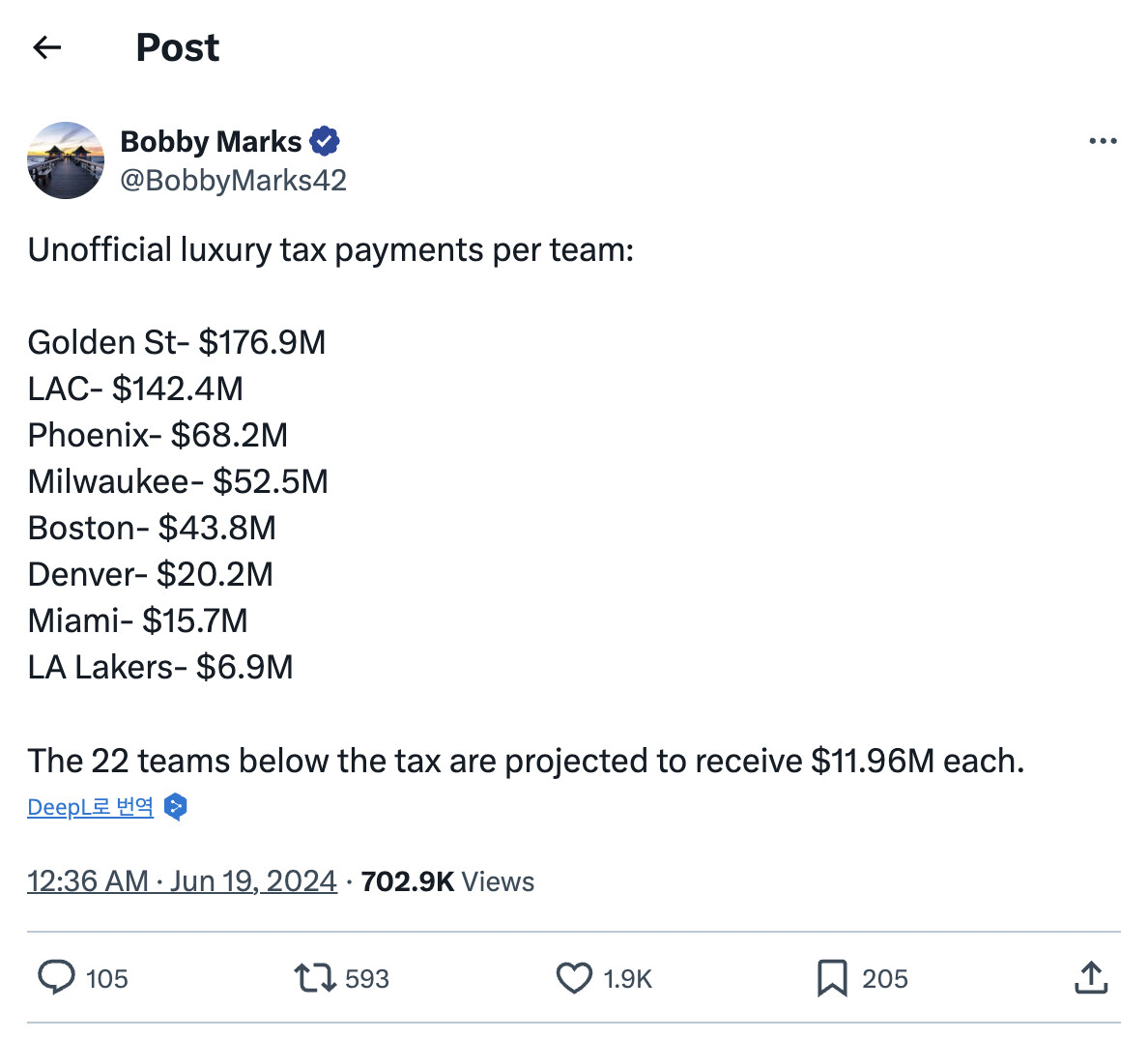1148x1038 pixels.
Task: Open the @BobbyMarks42 handle link
Action: pyautogui.click(x=233, y=181)
